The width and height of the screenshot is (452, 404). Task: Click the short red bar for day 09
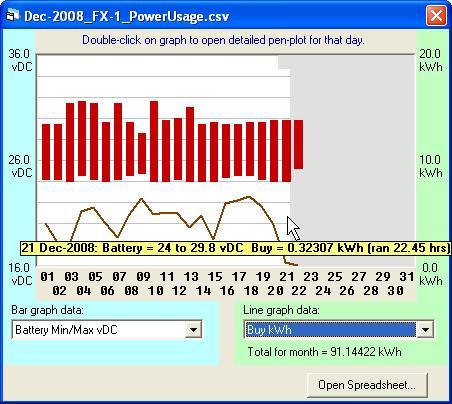(142, 153)
